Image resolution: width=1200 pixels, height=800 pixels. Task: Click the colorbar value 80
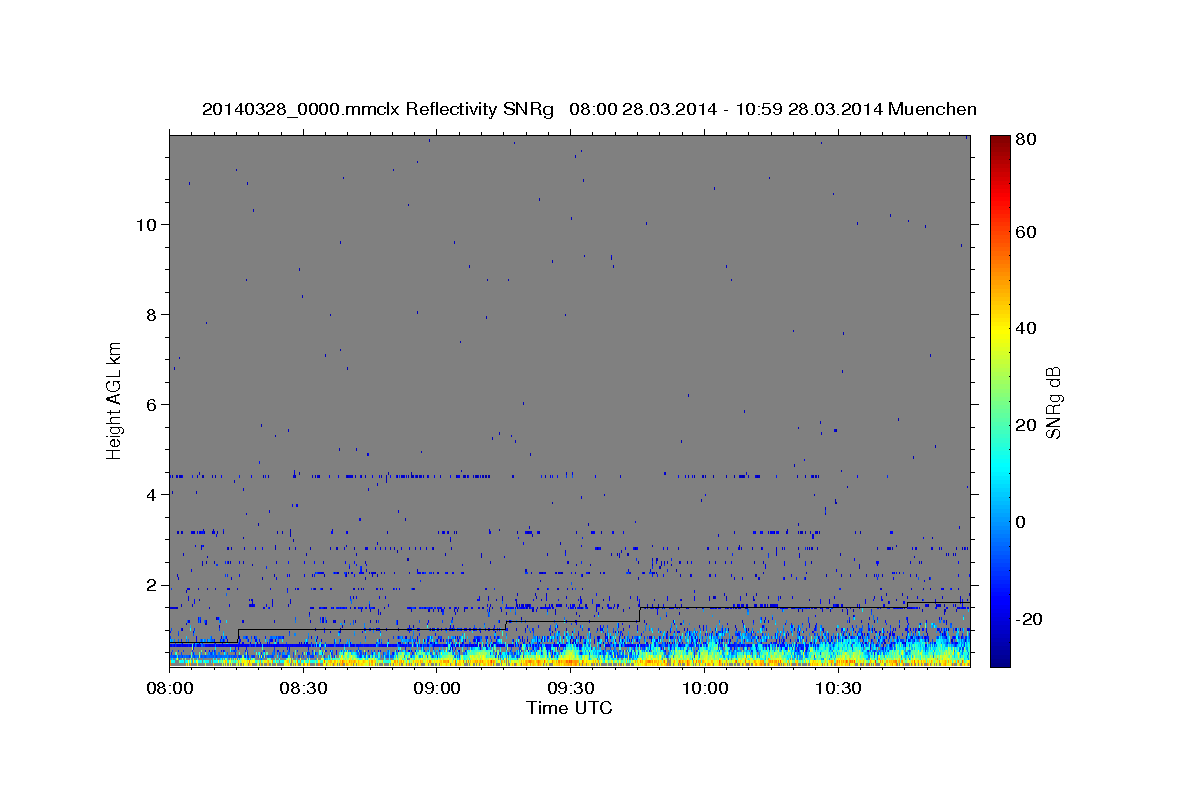pos(1025,140)
